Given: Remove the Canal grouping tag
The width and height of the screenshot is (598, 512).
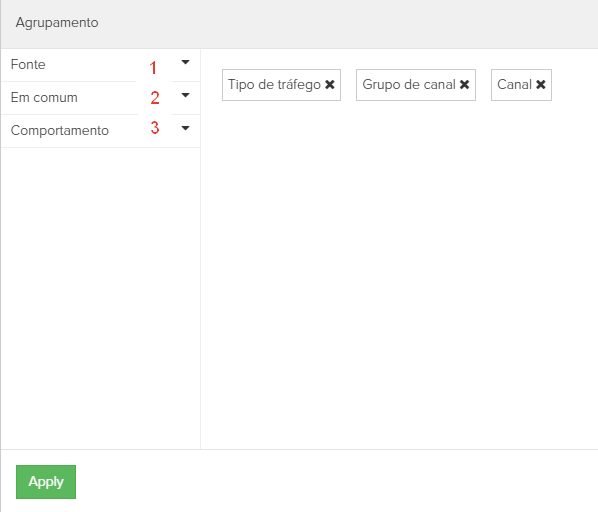Looking at the screenshot, I should pos(541,85).
